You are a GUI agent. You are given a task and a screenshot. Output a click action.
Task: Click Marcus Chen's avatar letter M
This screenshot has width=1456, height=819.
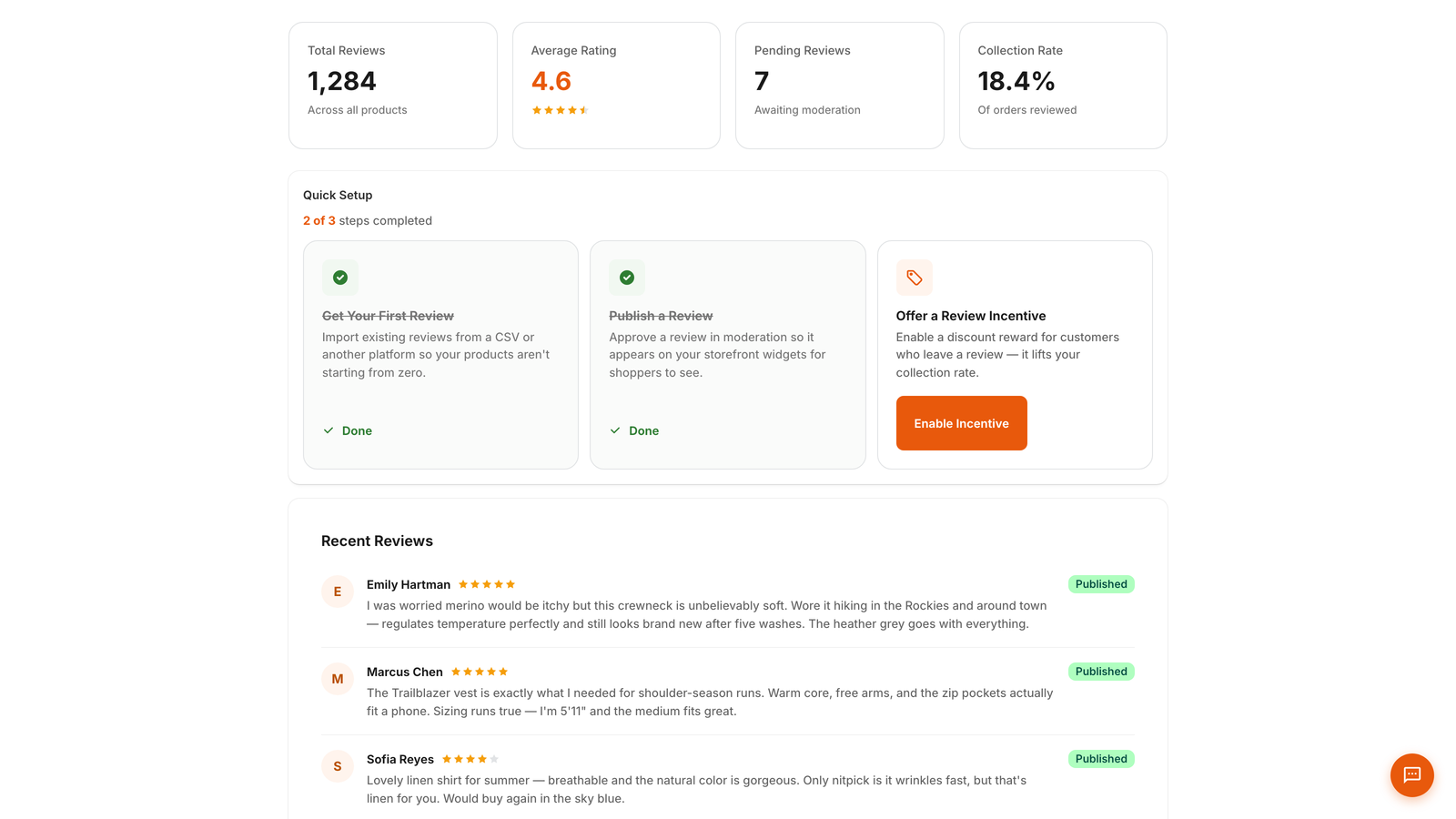tap(338, 679)
